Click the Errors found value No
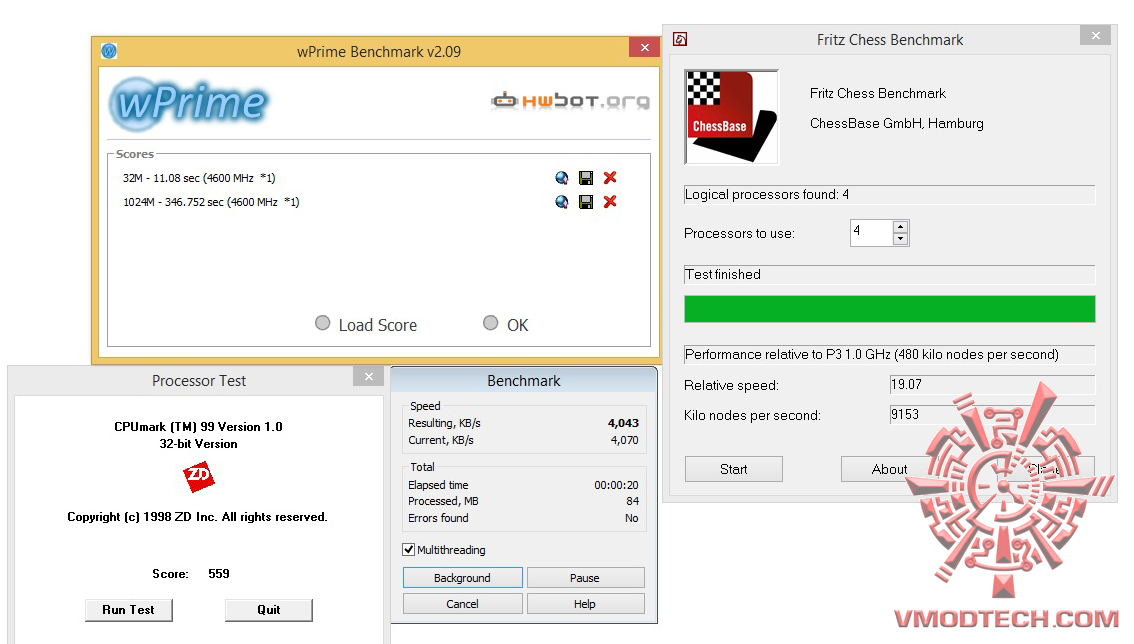 [x=631, y=518]
